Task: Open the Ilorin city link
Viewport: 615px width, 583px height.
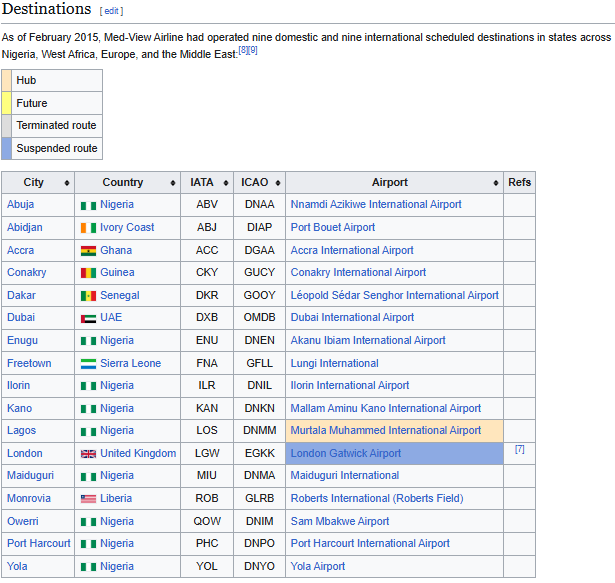Action: click(18, 385)
